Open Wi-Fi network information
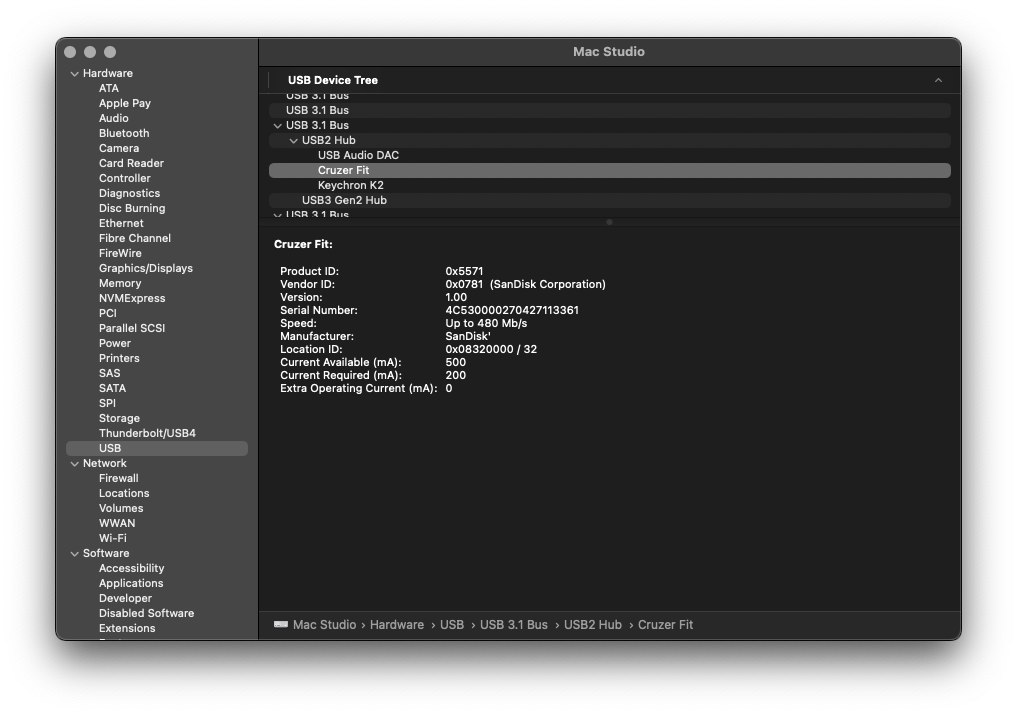The width and height of the screenshot is (1017, 714). tap(113, 538)
